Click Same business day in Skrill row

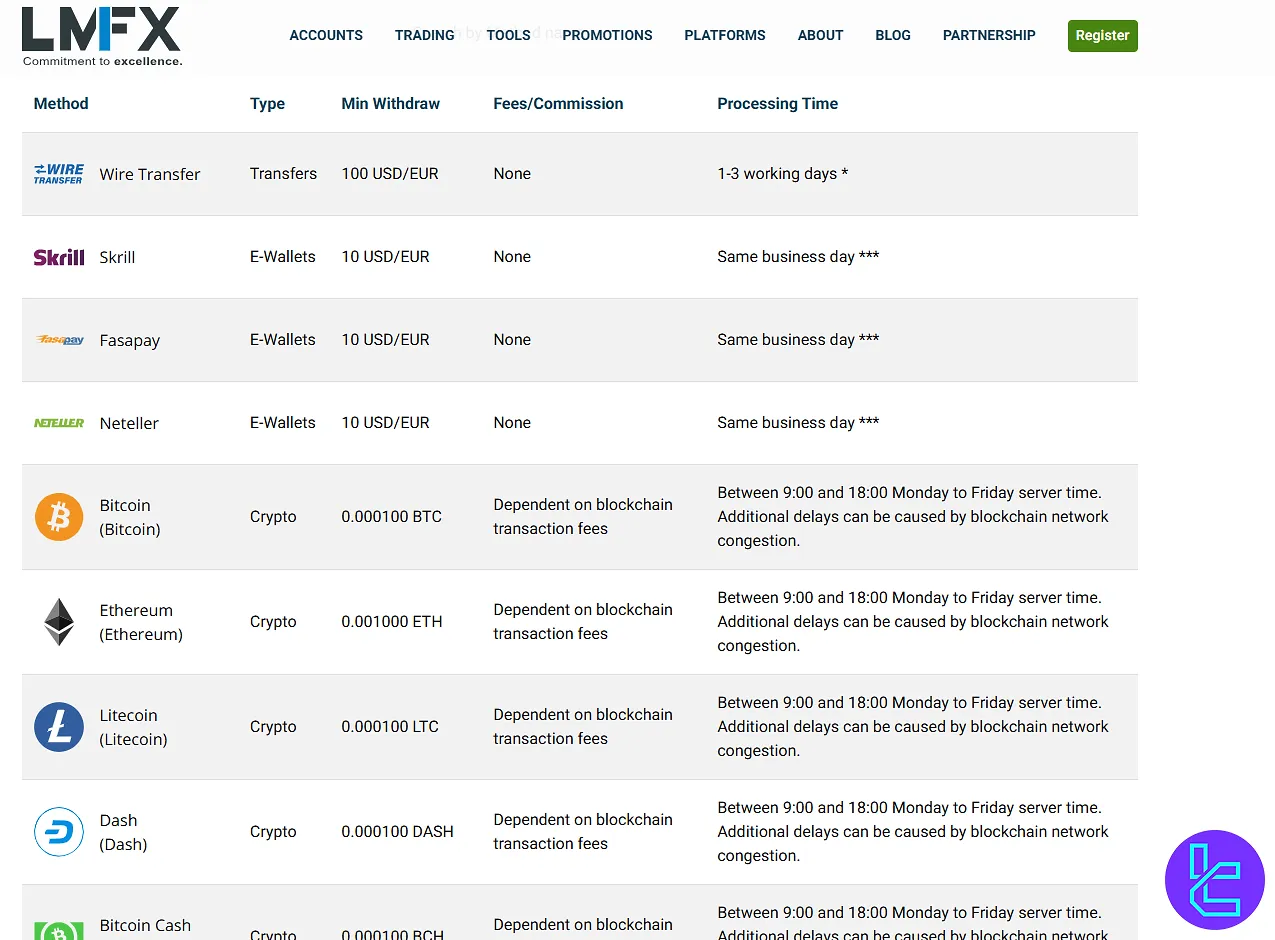click(798, 257)
